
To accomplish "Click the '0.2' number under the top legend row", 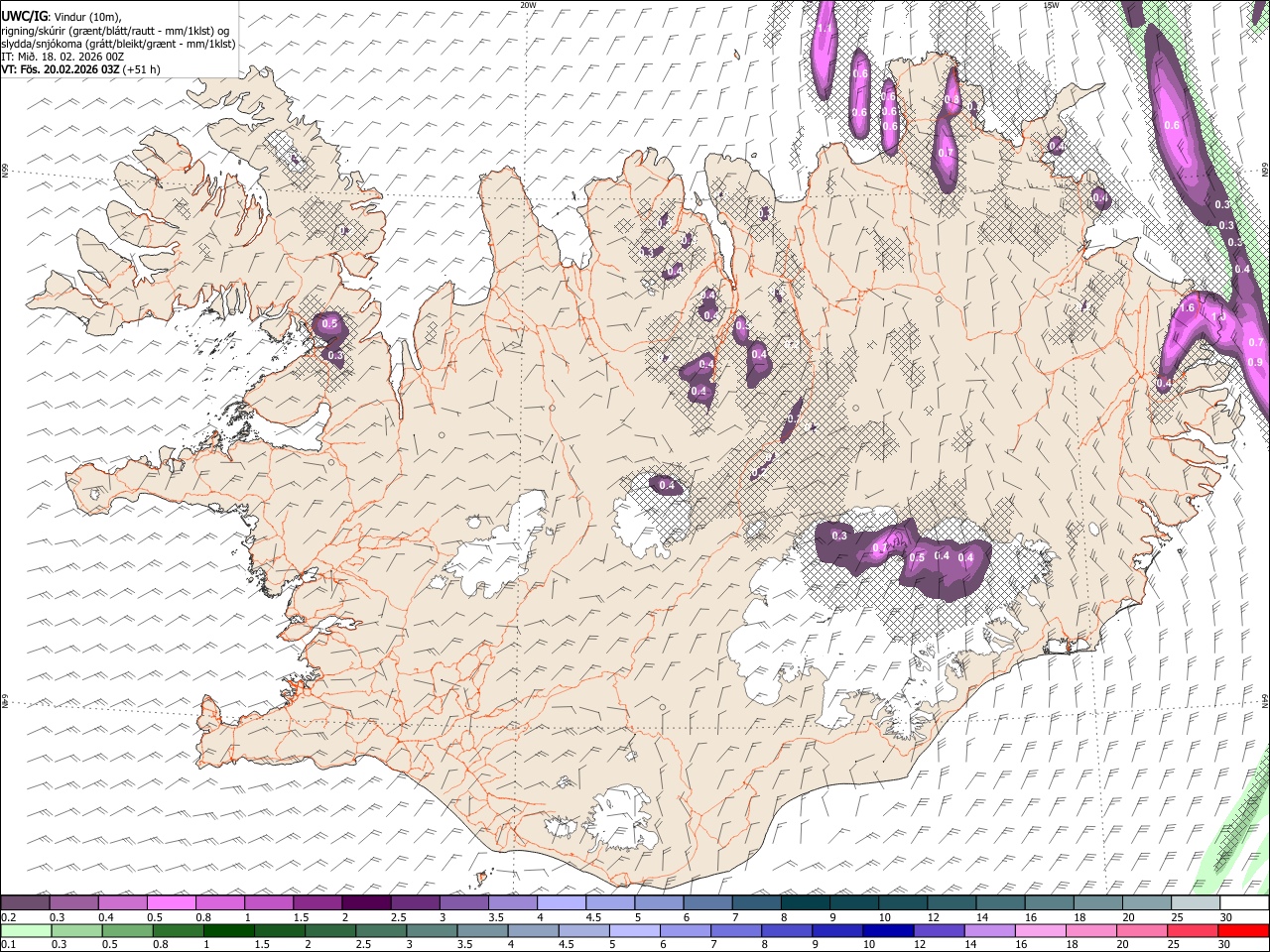I will click(x=8, y=917).
